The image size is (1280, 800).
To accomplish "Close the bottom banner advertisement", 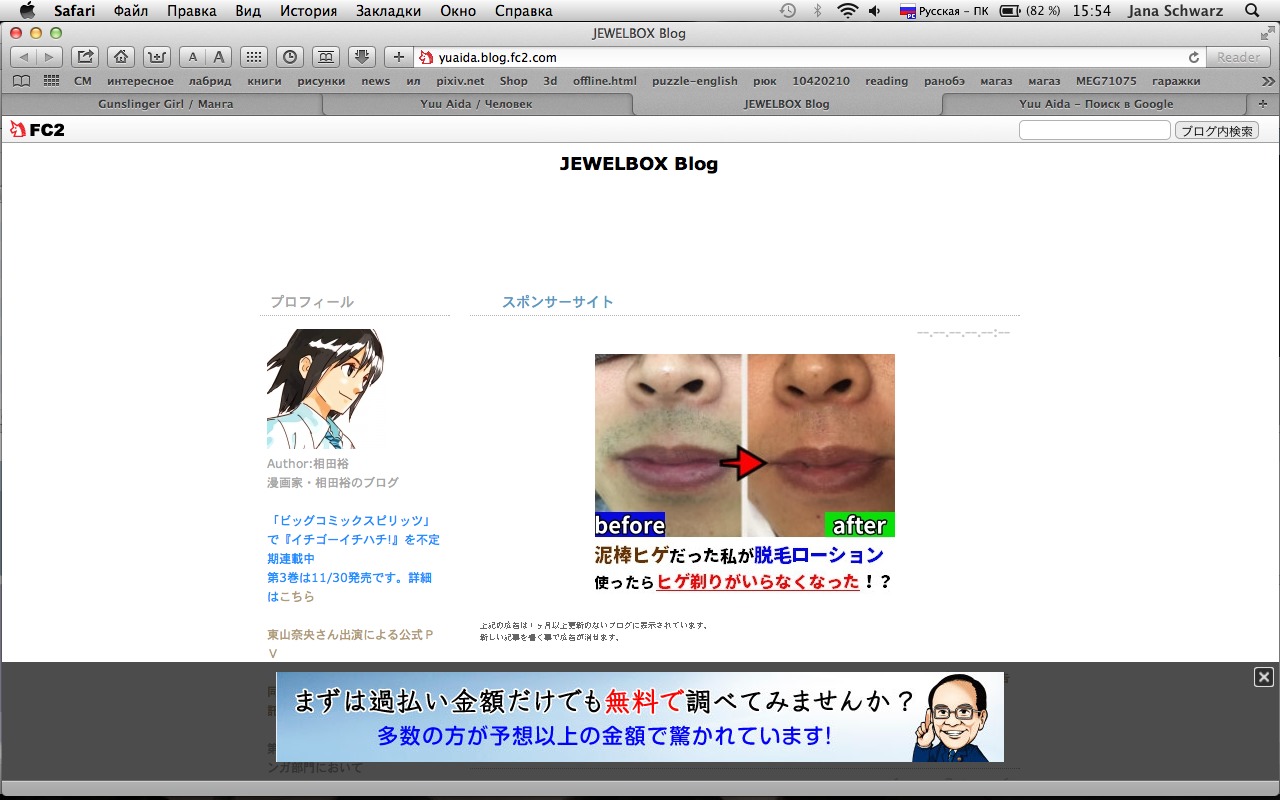I will tap(1264, 677).
